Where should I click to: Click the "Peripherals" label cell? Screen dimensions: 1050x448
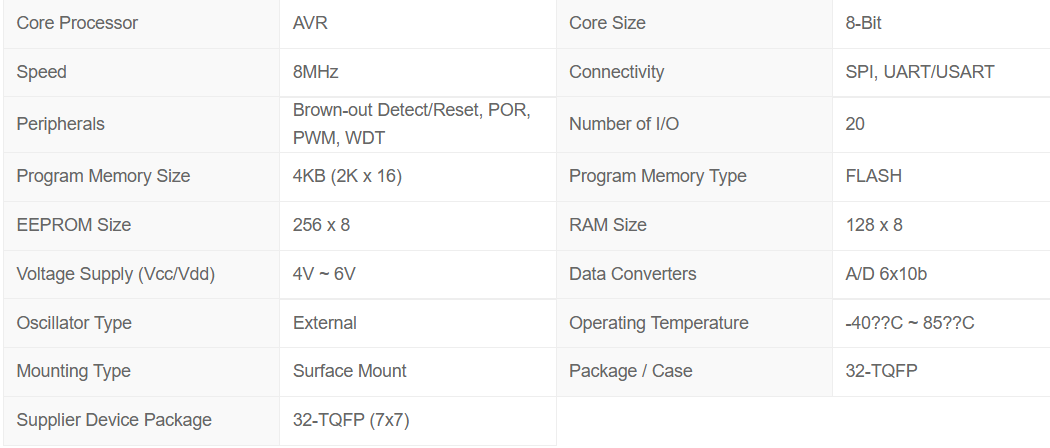(x=60, y=124)
